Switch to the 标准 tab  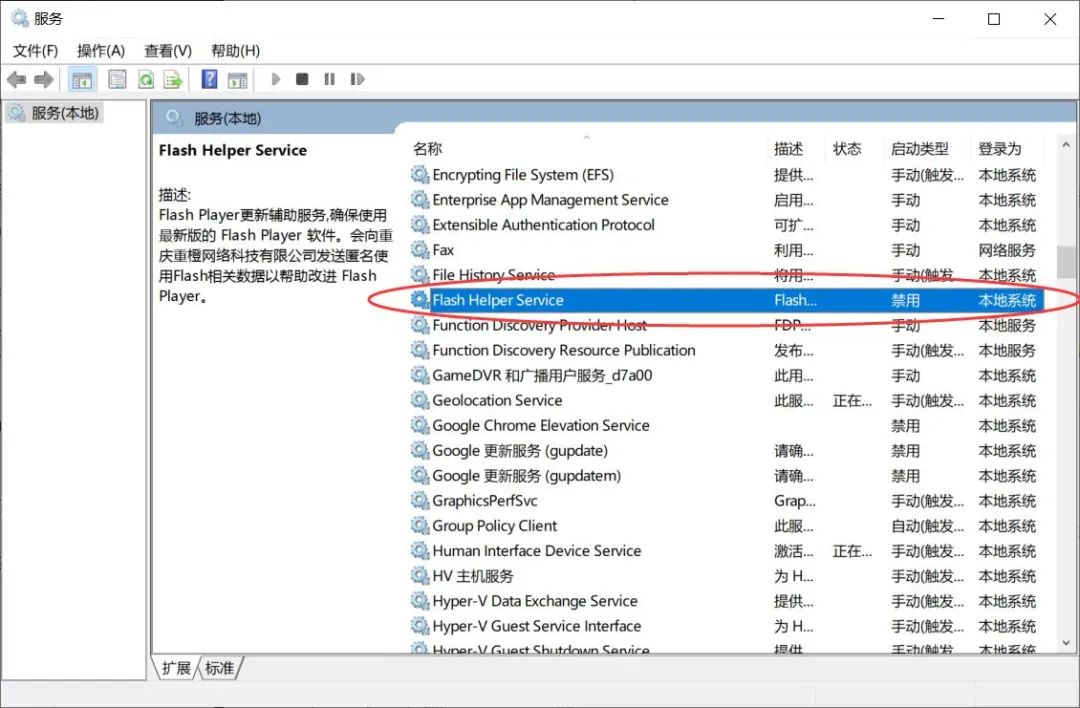[220, 668]
